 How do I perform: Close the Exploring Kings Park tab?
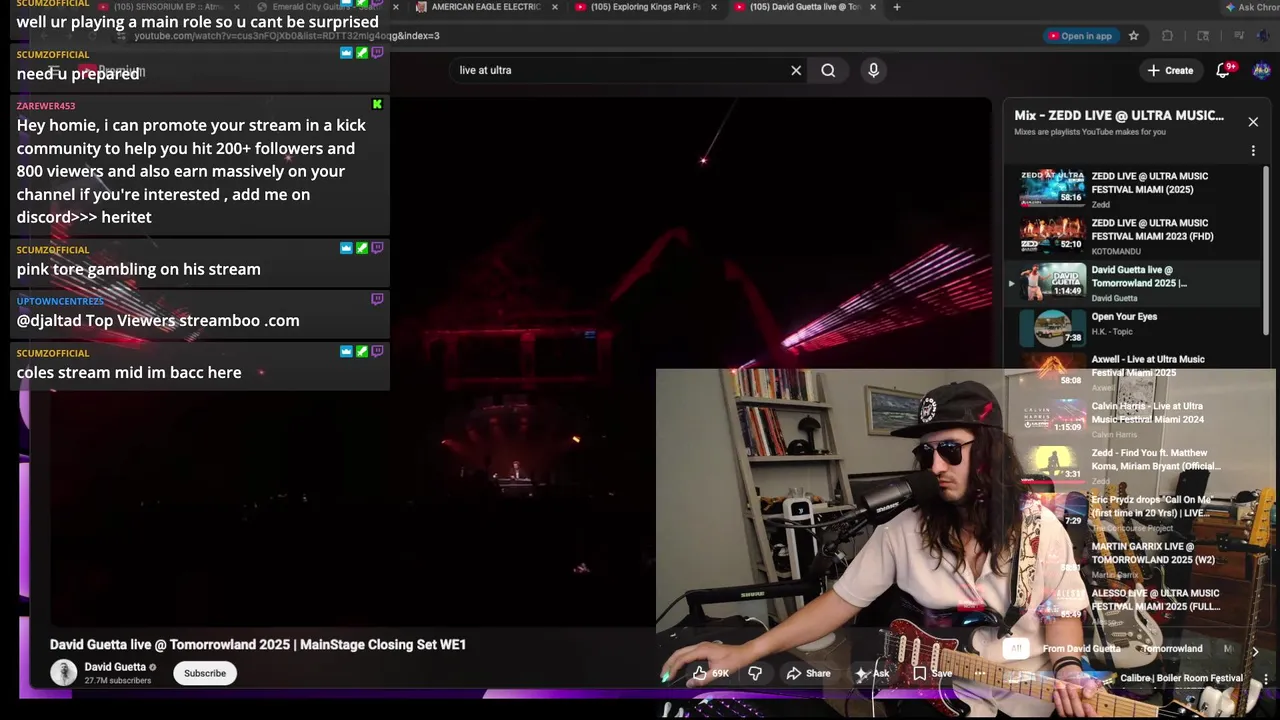click(712, 7)
